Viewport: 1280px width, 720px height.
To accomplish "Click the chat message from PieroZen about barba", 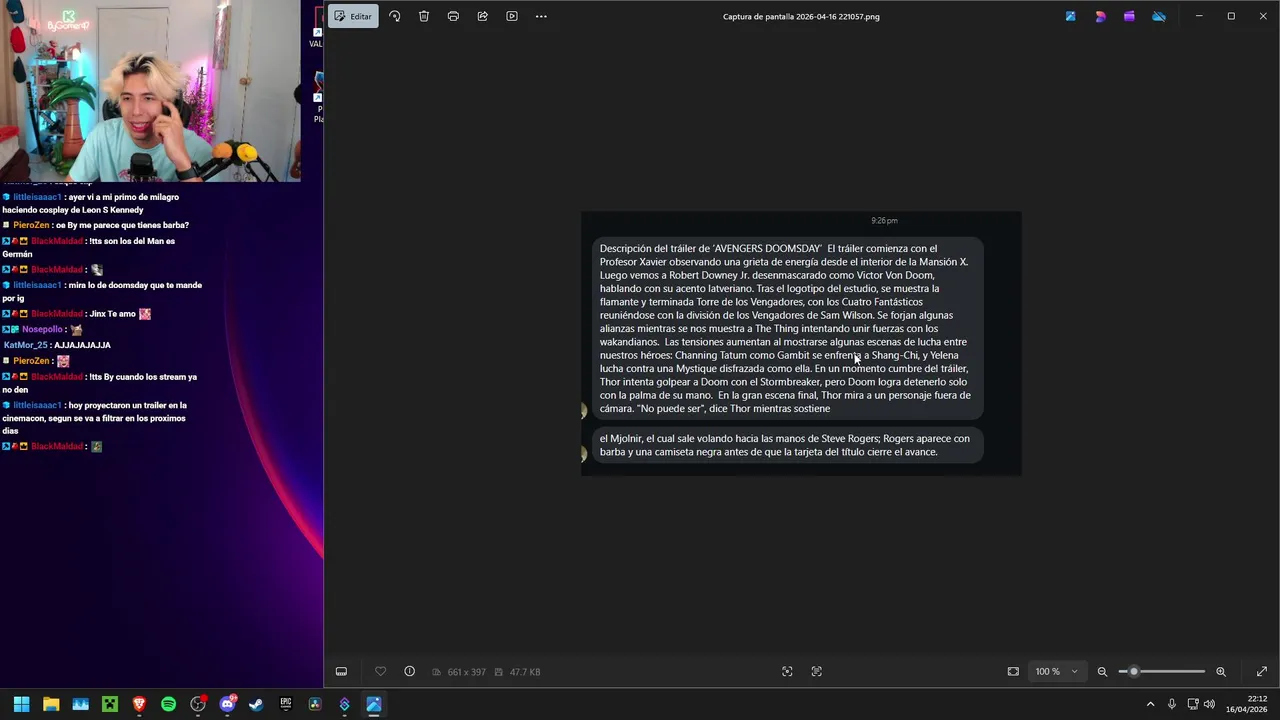I will click(96, 225).
